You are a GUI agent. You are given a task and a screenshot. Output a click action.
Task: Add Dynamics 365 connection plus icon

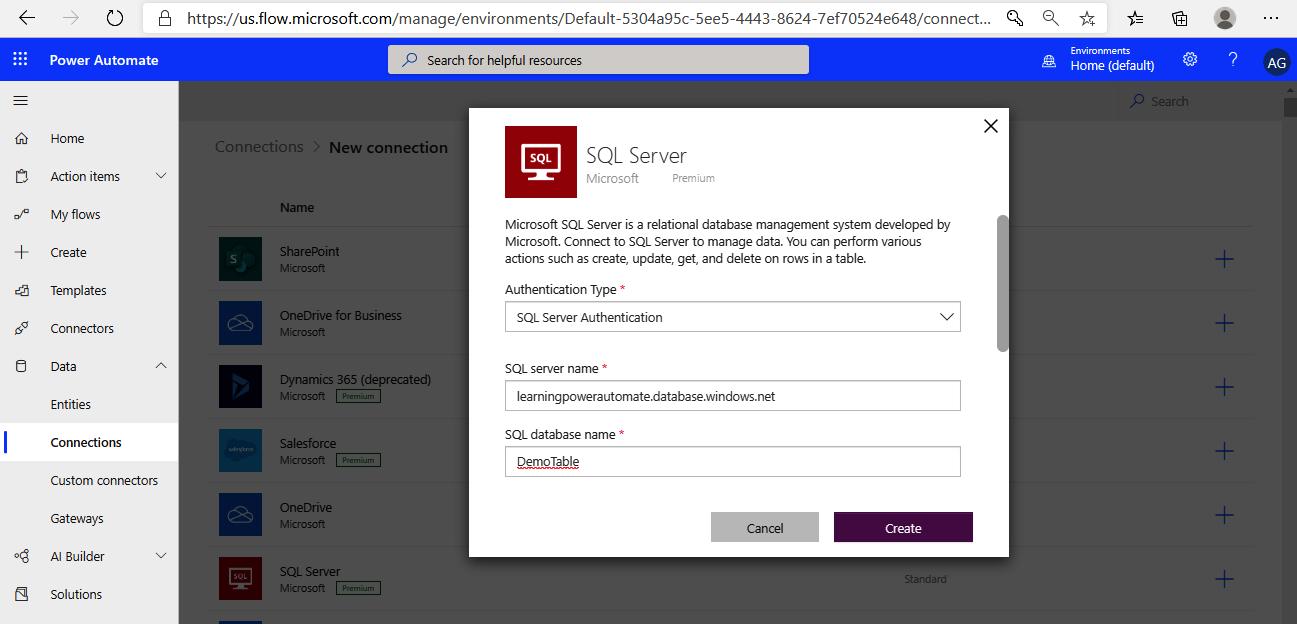point(1224,388)
